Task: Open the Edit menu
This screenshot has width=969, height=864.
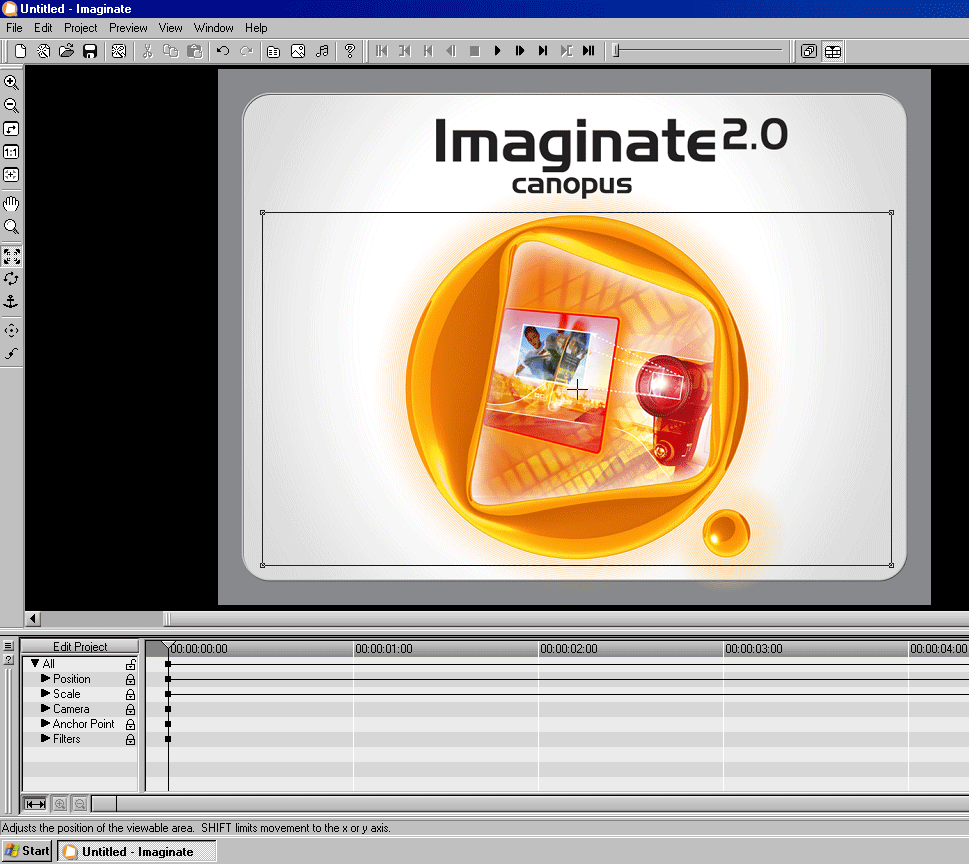Action: click(43, 28)
